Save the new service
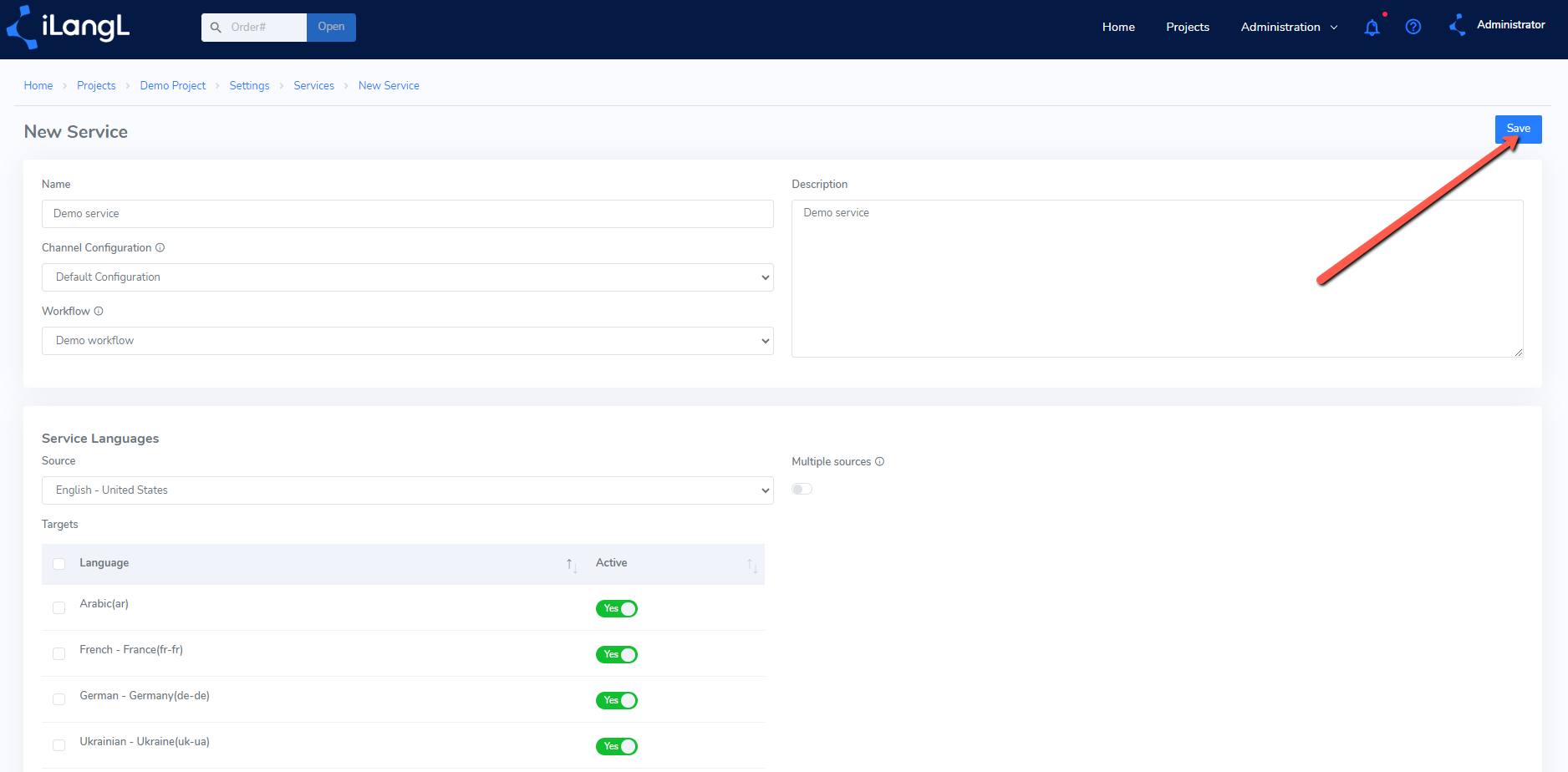 (x=1518, y=129)
